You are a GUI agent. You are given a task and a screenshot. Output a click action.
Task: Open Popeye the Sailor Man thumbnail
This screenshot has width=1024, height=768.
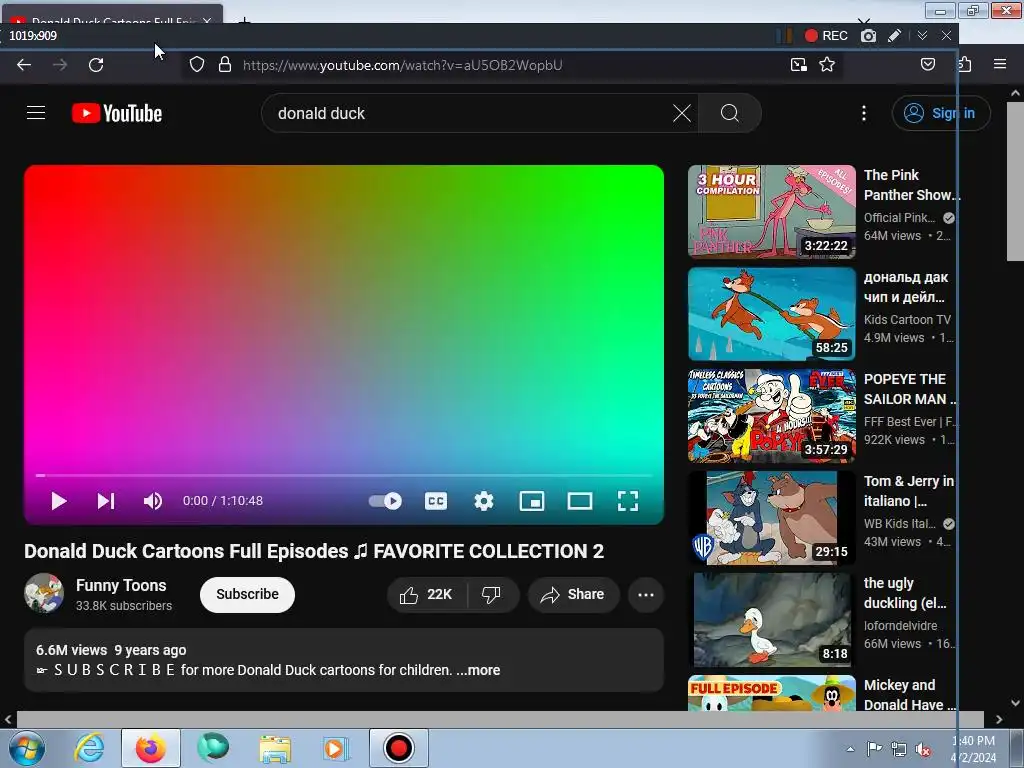pos(771,415)
